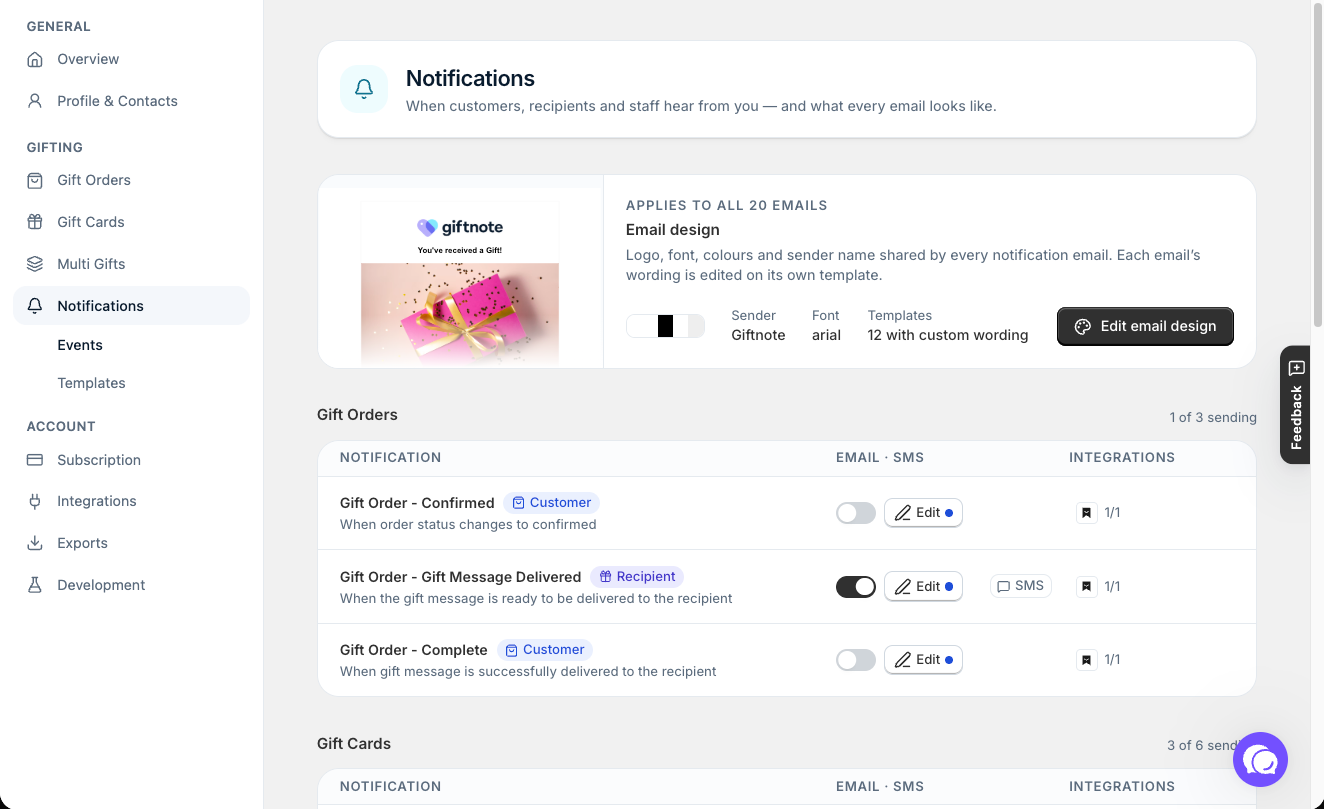Image resolution: width=1324 pixels, height=809 pixels.
Task: Click the 1/1 count on Gift Order - Confirmed row
Action: (x=1112, y=513)
